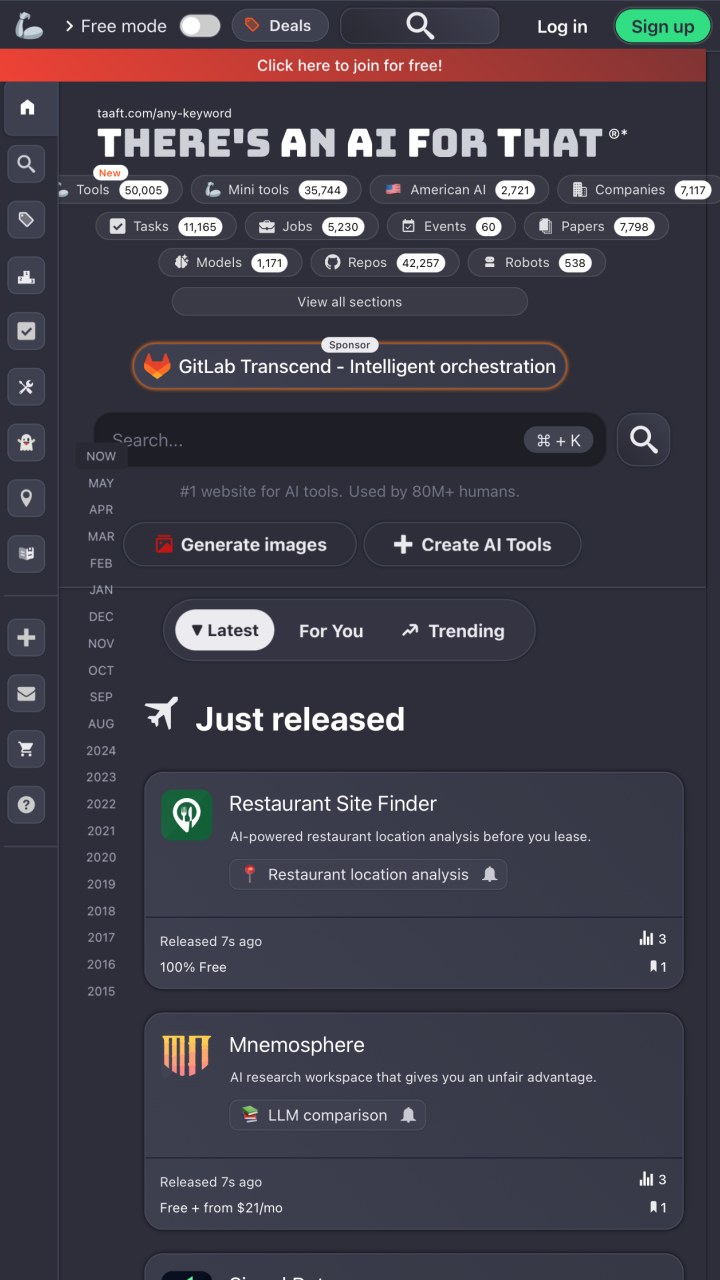Click the Create AI Tools button

pos(472,545)
